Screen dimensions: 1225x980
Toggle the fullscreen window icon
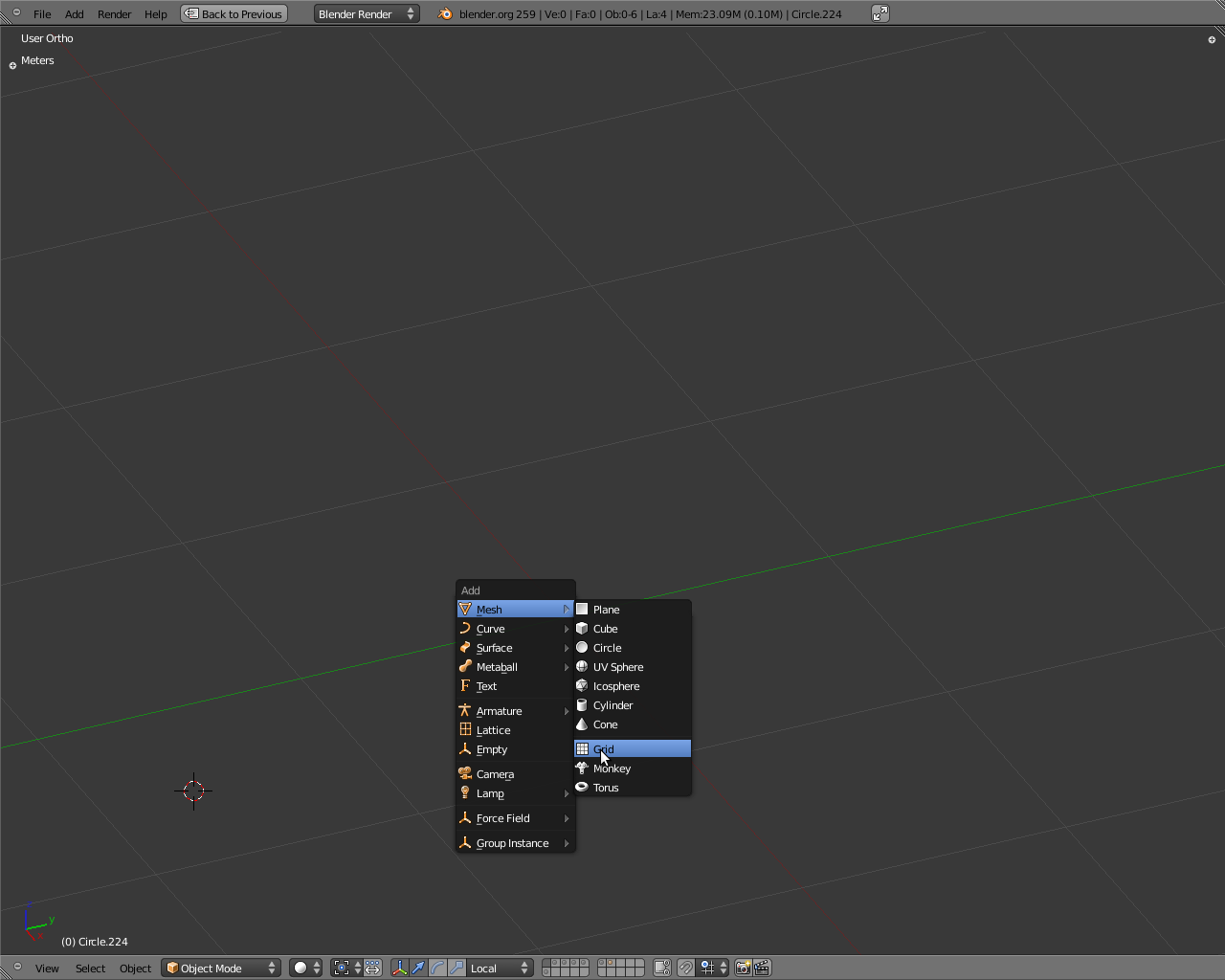pyautogui.click(x=880, y=13)
